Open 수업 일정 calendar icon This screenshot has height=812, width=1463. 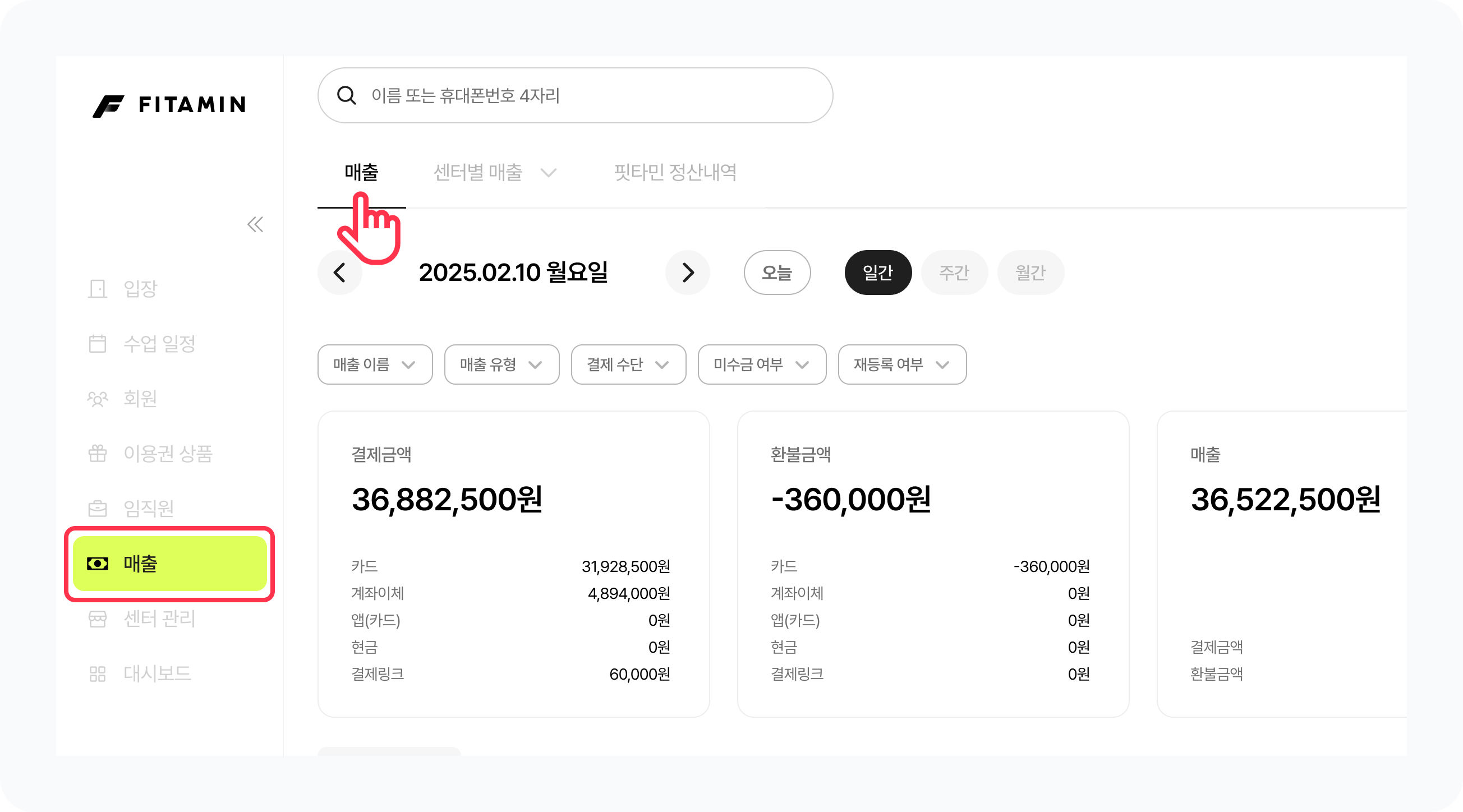pos(98,344)
